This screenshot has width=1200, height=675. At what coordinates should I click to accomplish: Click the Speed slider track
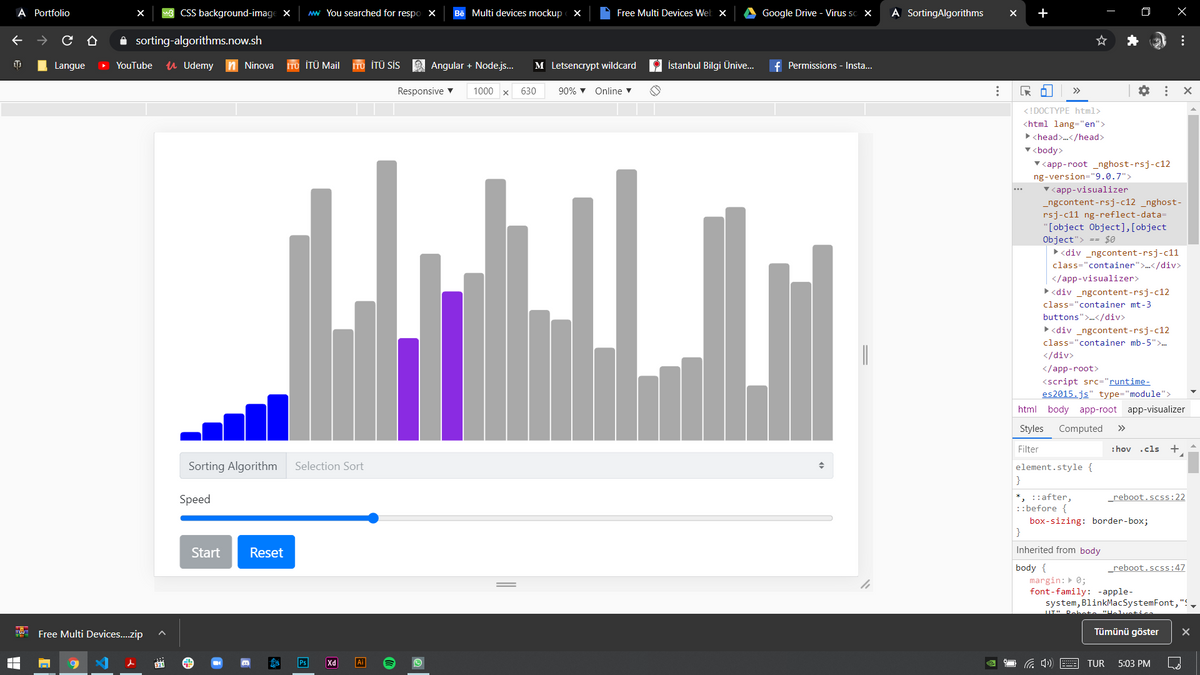[x=600, y=518]
